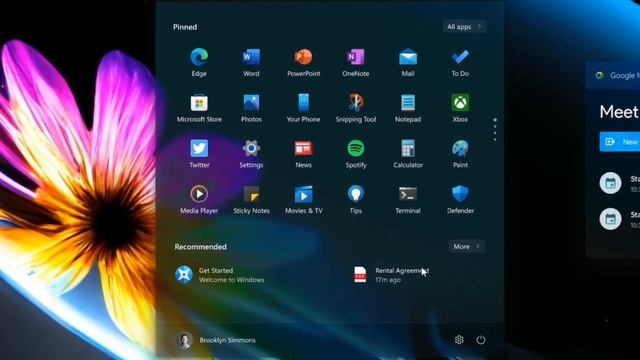
Task: Open the News app
Action: pos(303,154)
